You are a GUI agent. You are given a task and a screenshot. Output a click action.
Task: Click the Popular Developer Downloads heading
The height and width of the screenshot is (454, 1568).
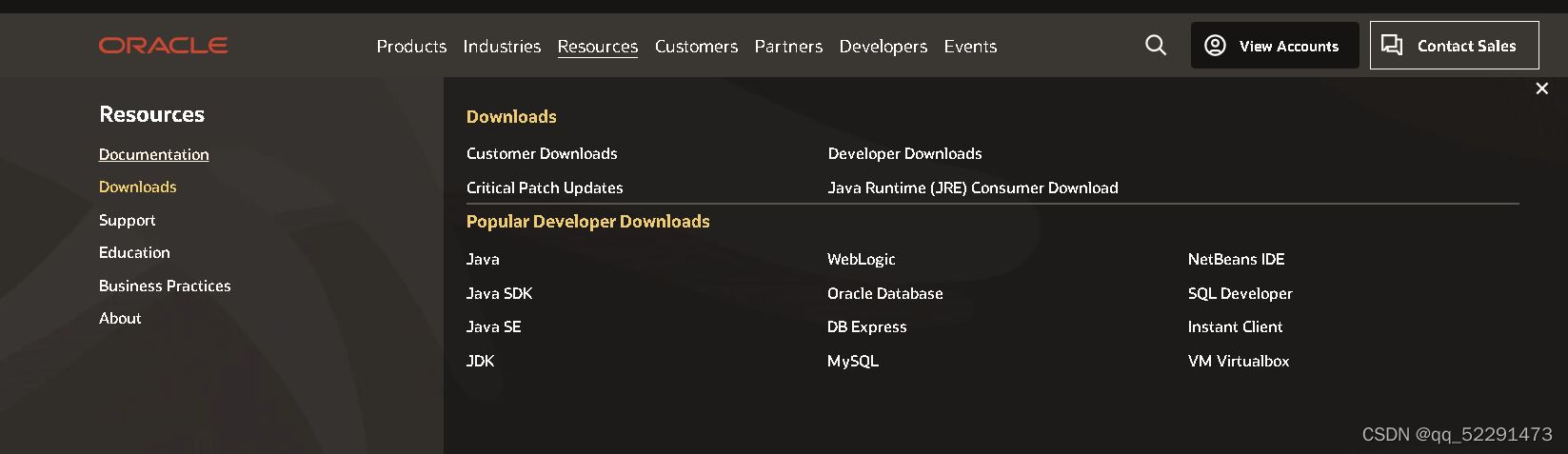(x=588, y=221)
